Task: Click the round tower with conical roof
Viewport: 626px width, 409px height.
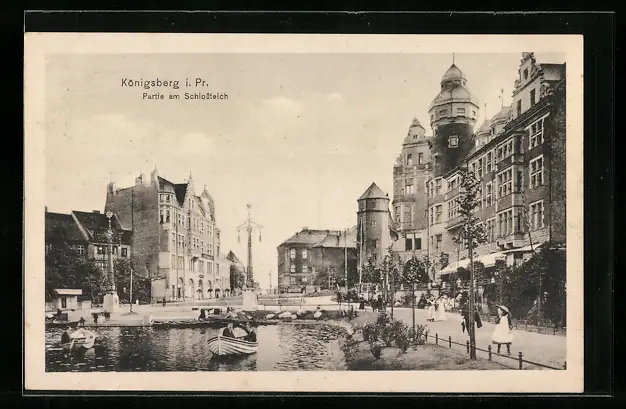Action: [373, 222]
